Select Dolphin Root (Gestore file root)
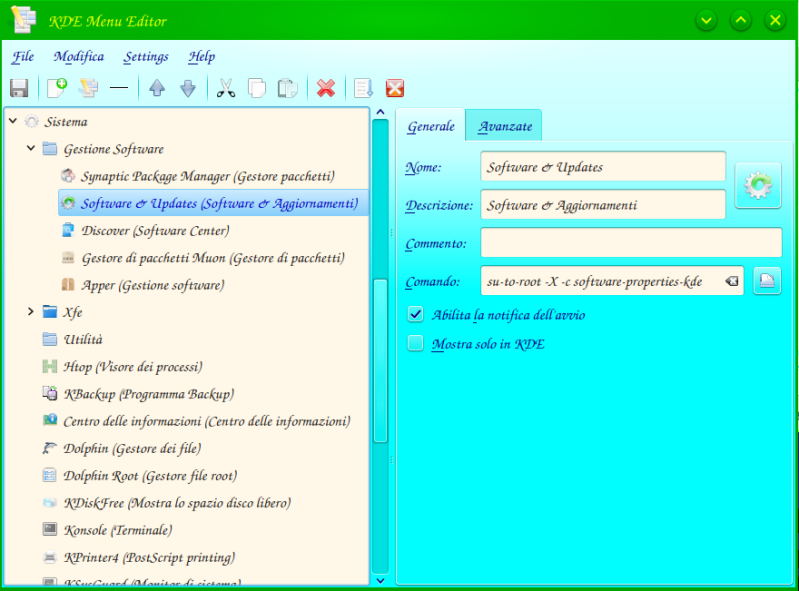The width and height of the screenshot is (799, 591). 150,475
